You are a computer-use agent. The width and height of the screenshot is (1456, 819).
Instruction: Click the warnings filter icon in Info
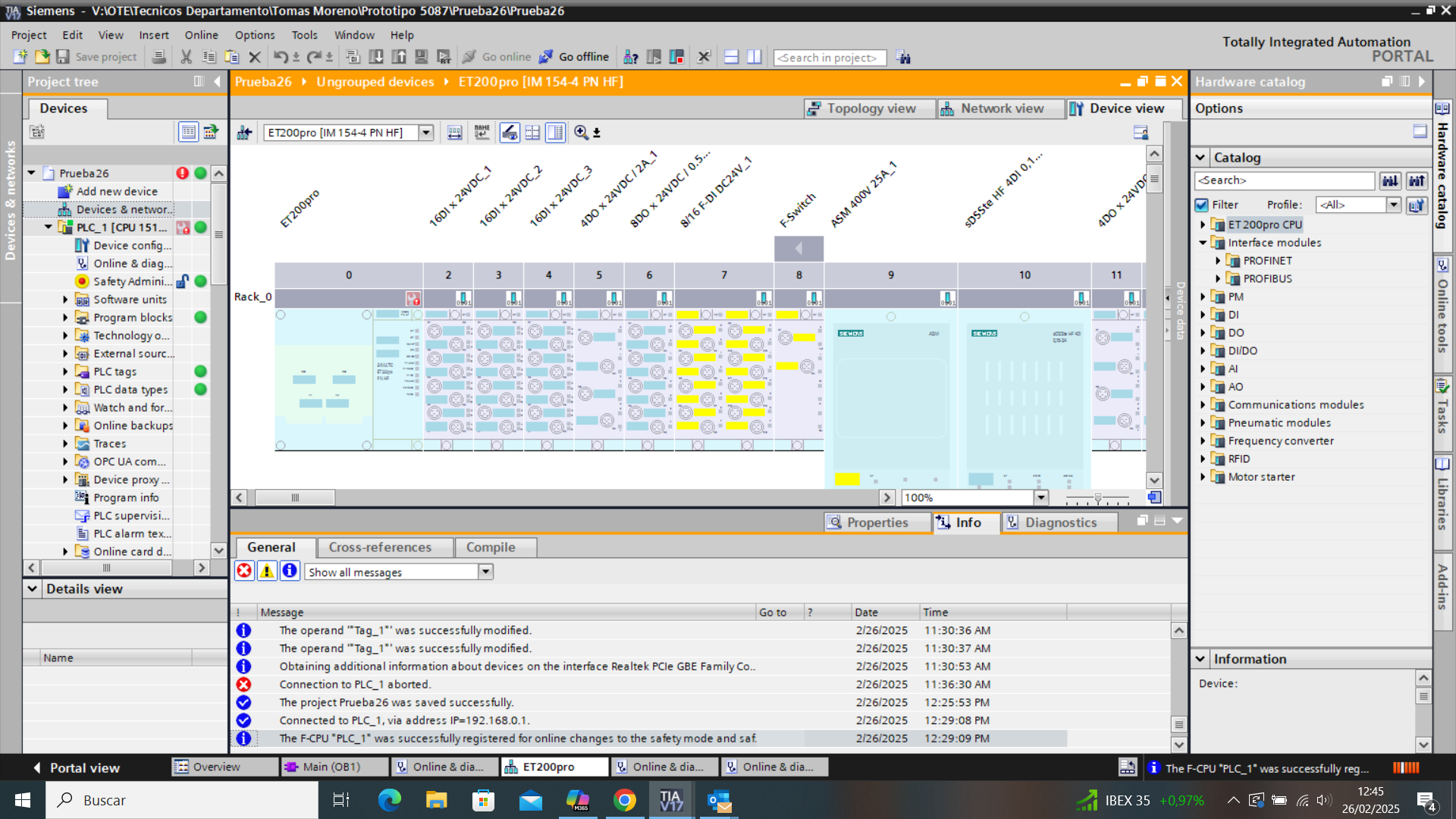(267, 571)
